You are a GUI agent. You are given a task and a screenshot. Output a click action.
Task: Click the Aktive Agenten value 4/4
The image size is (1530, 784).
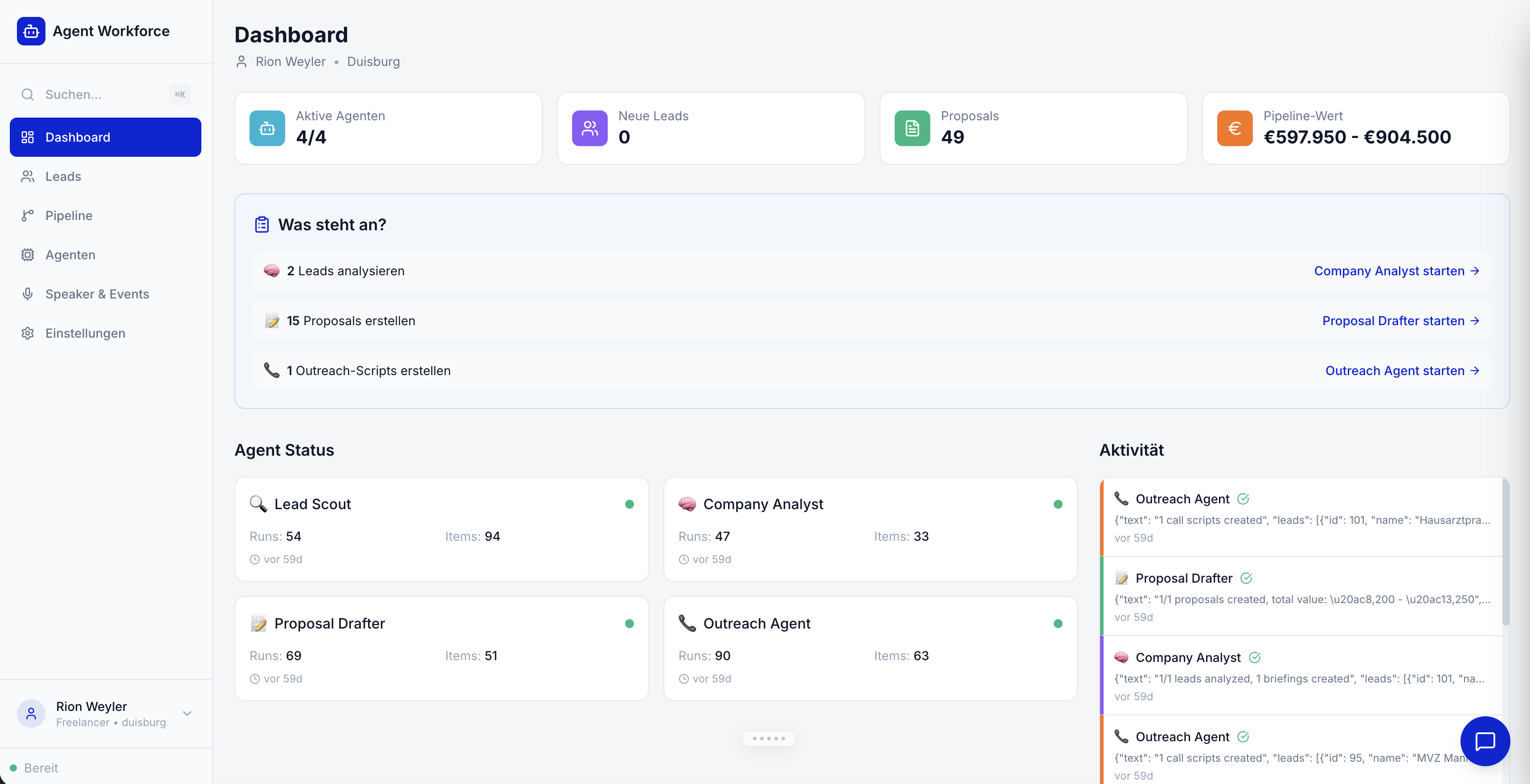(311, 137)
